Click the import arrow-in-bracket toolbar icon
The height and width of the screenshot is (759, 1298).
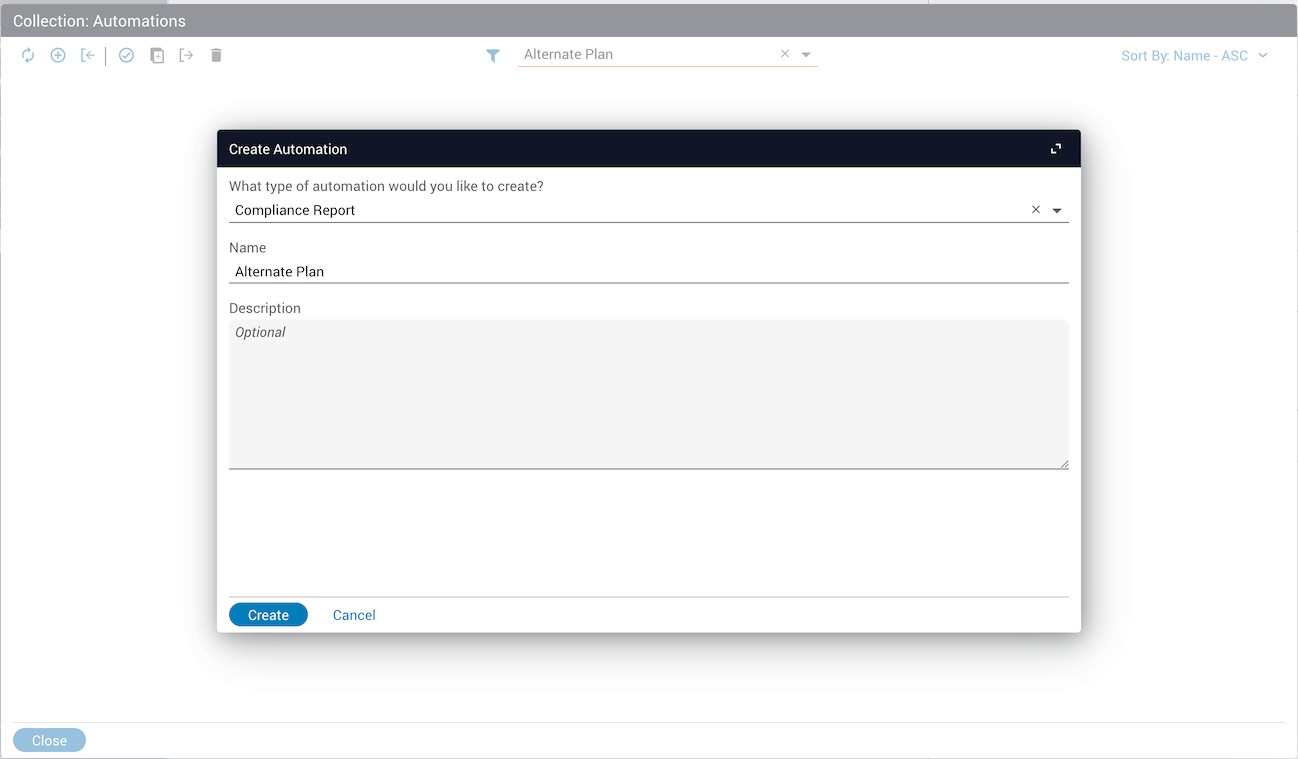coord(88,56)
